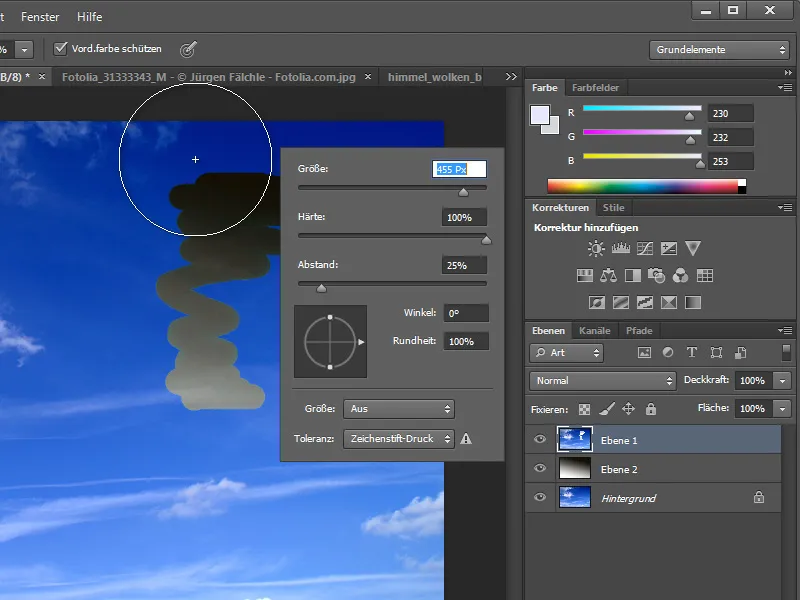Image resolution: width=800 pixels, height=600 pixels.
Task: Filter layers by pixel layers
Action: (644, 353)
